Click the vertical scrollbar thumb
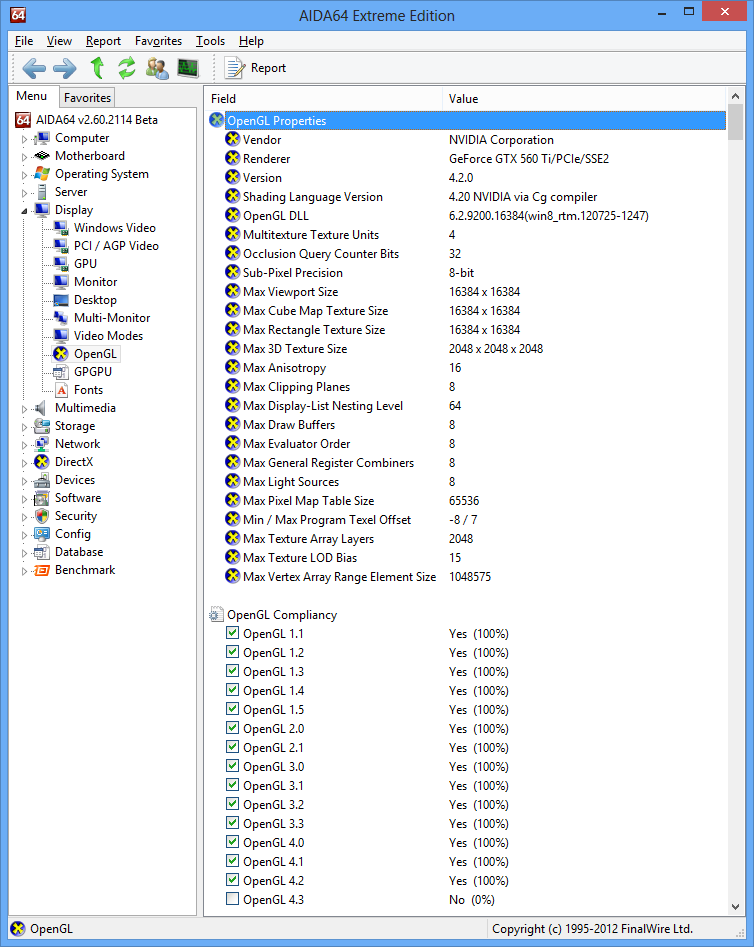 [735, 123]
